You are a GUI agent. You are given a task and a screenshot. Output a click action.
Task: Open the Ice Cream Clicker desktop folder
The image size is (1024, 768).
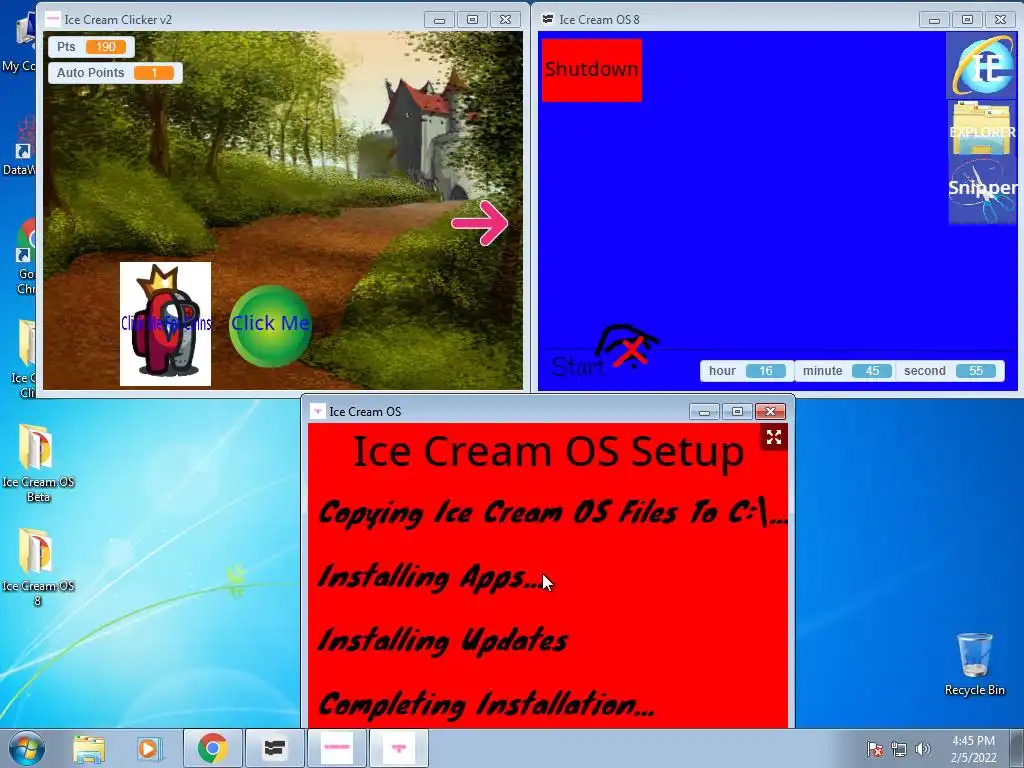click(x=24, y=359)
